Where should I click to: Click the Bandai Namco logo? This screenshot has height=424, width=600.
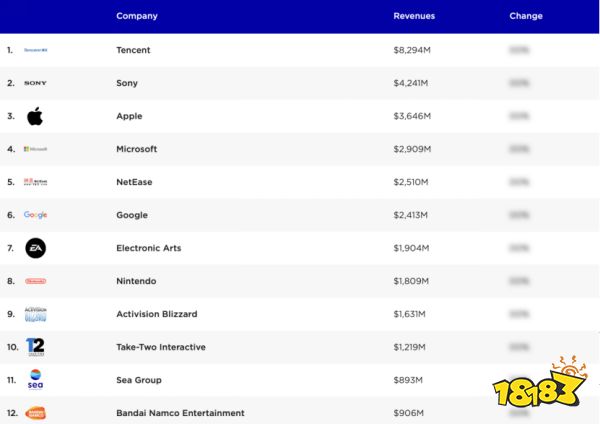tap(35, 413)
